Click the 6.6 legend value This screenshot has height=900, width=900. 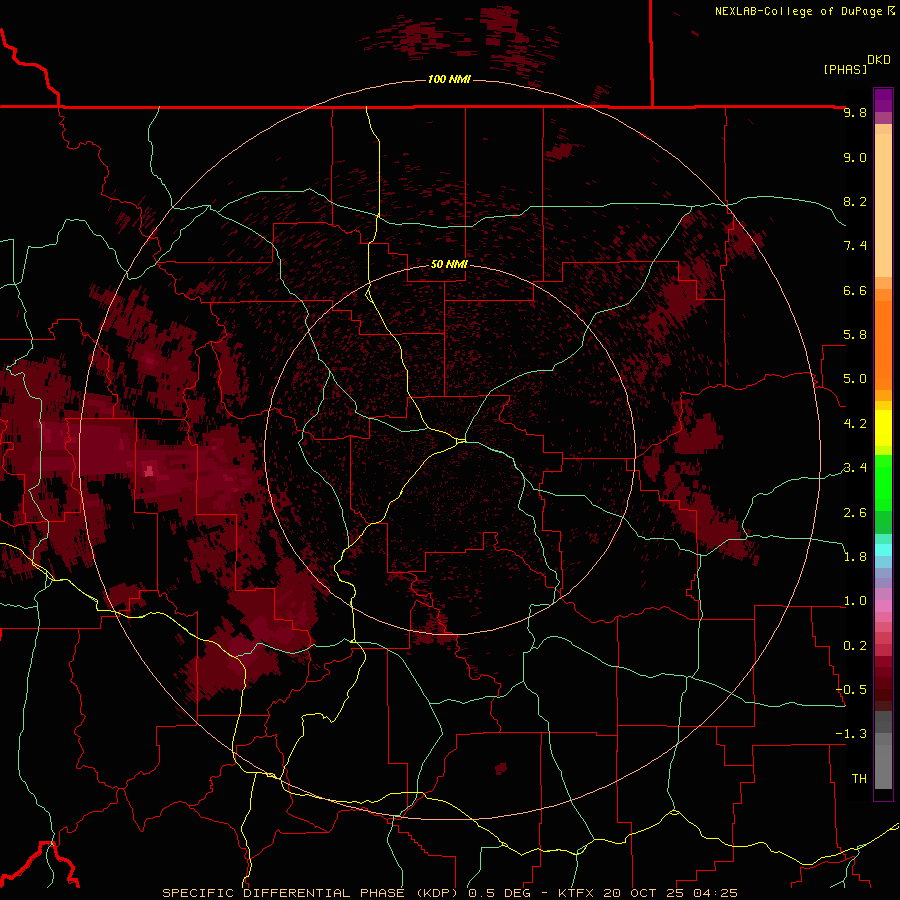(855, 290)
